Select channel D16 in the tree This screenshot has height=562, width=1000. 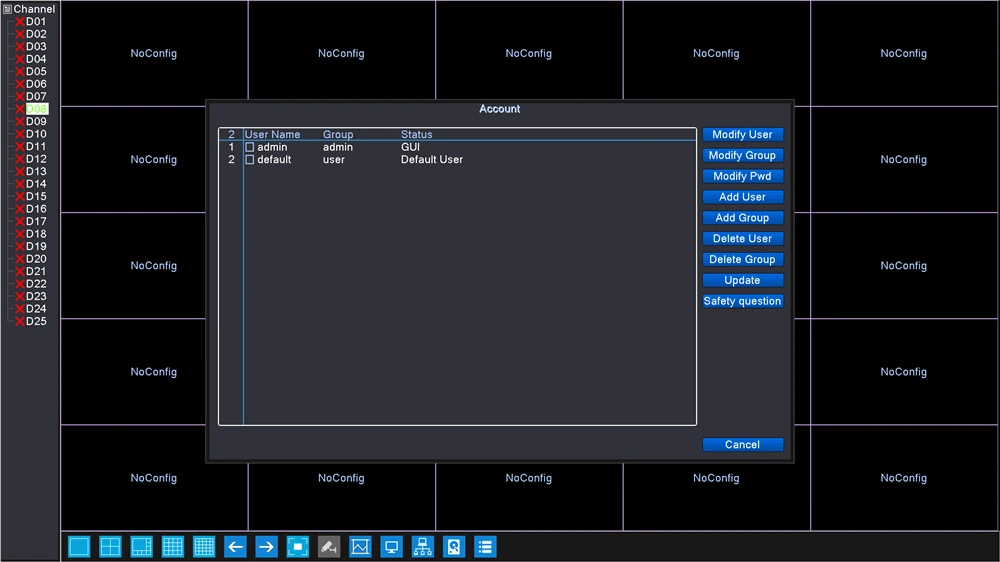(x=36, y=209)
